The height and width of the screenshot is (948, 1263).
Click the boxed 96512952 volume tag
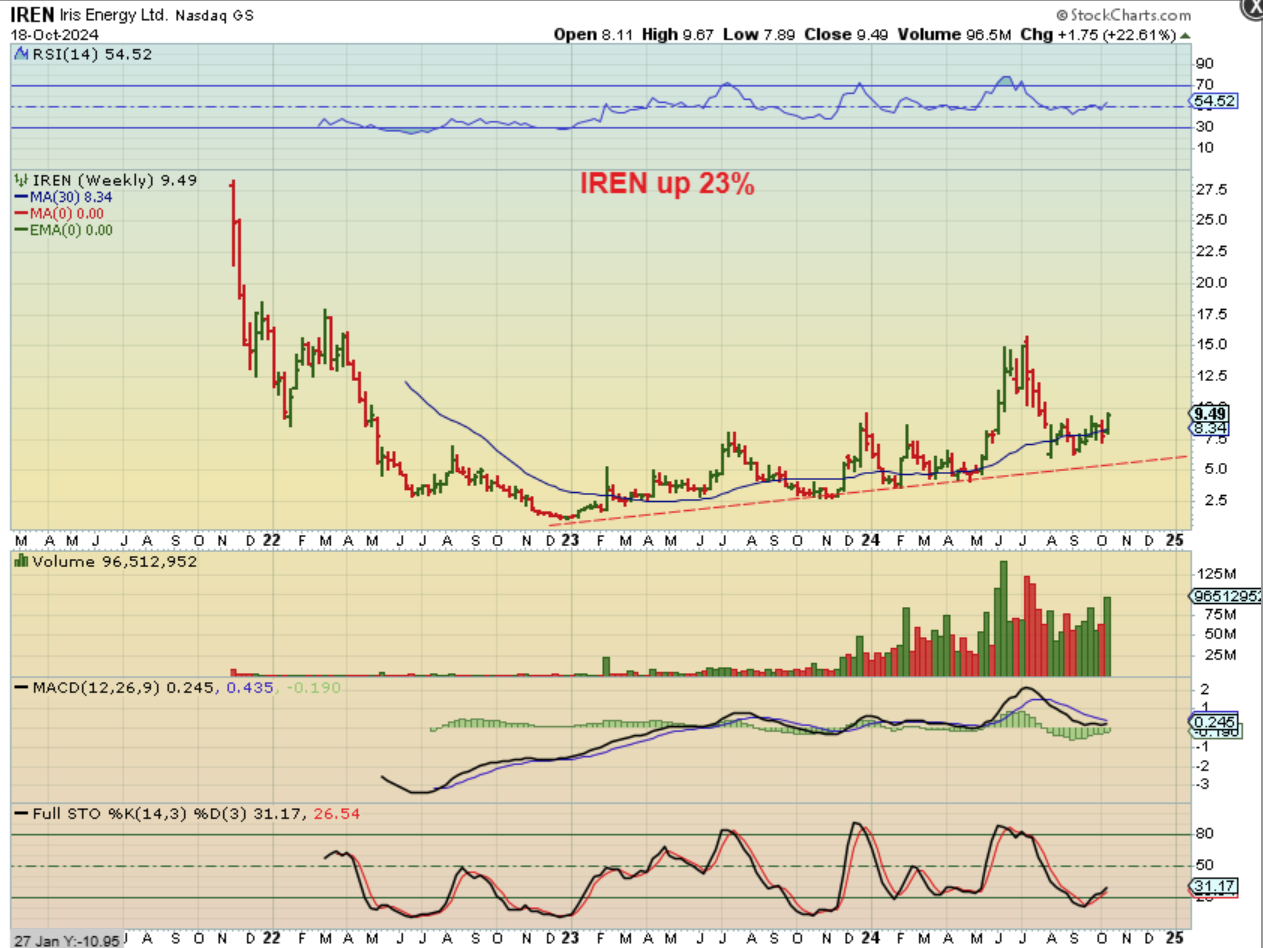point(1226,595)
